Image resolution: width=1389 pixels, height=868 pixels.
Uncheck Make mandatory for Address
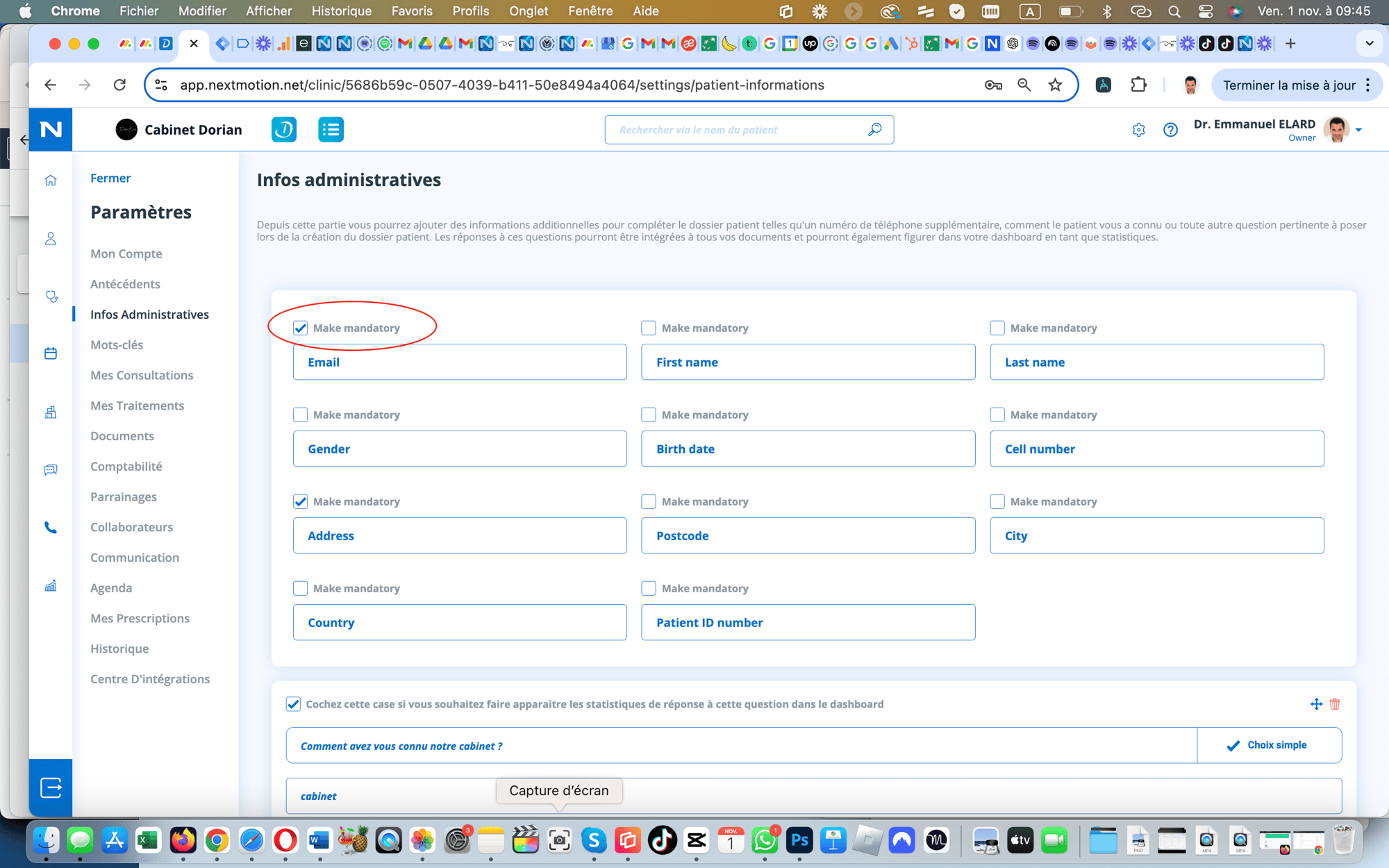(x=300, y=501)
